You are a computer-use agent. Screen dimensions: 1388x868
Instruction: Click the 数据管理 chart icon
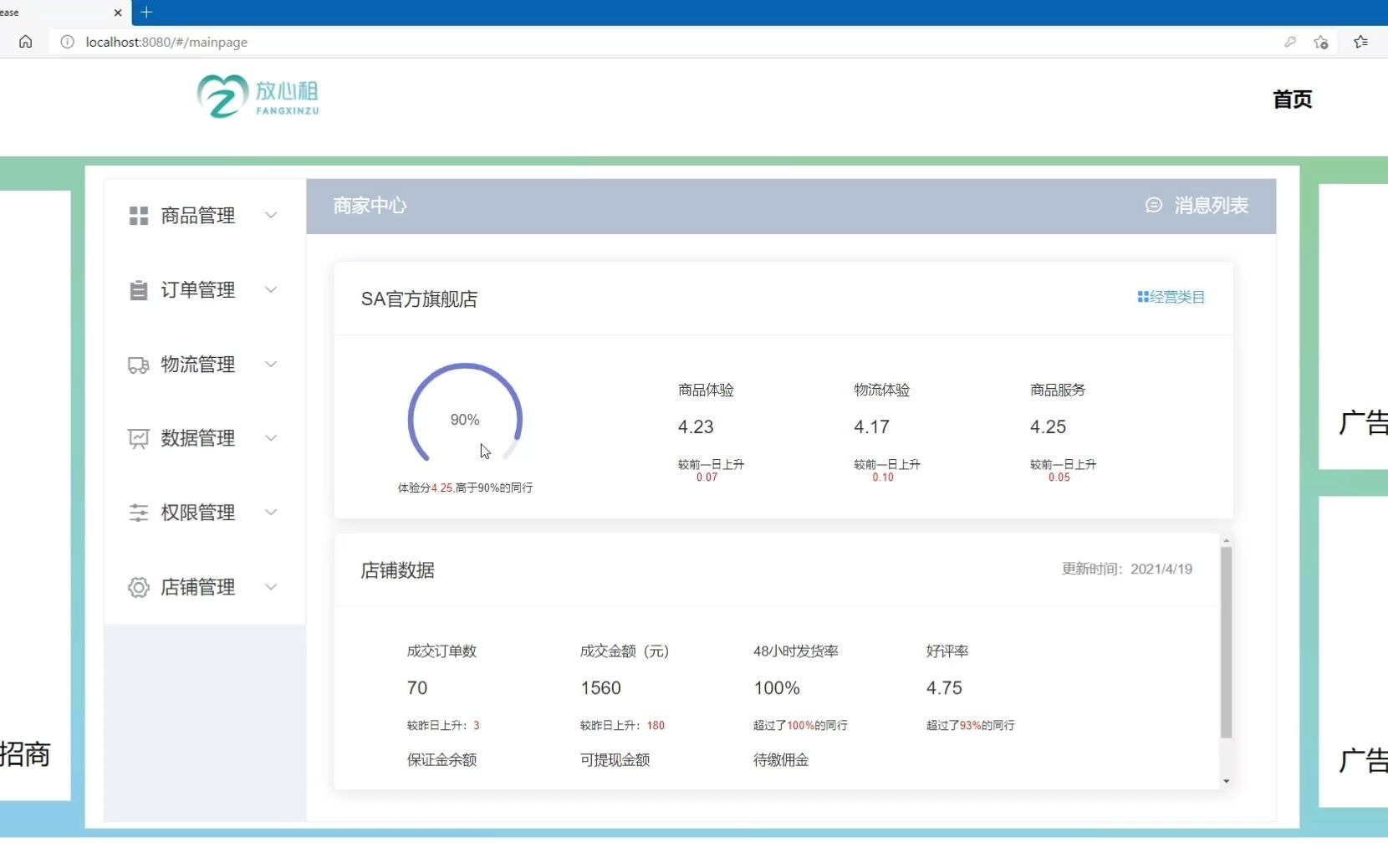click(139, 438)
